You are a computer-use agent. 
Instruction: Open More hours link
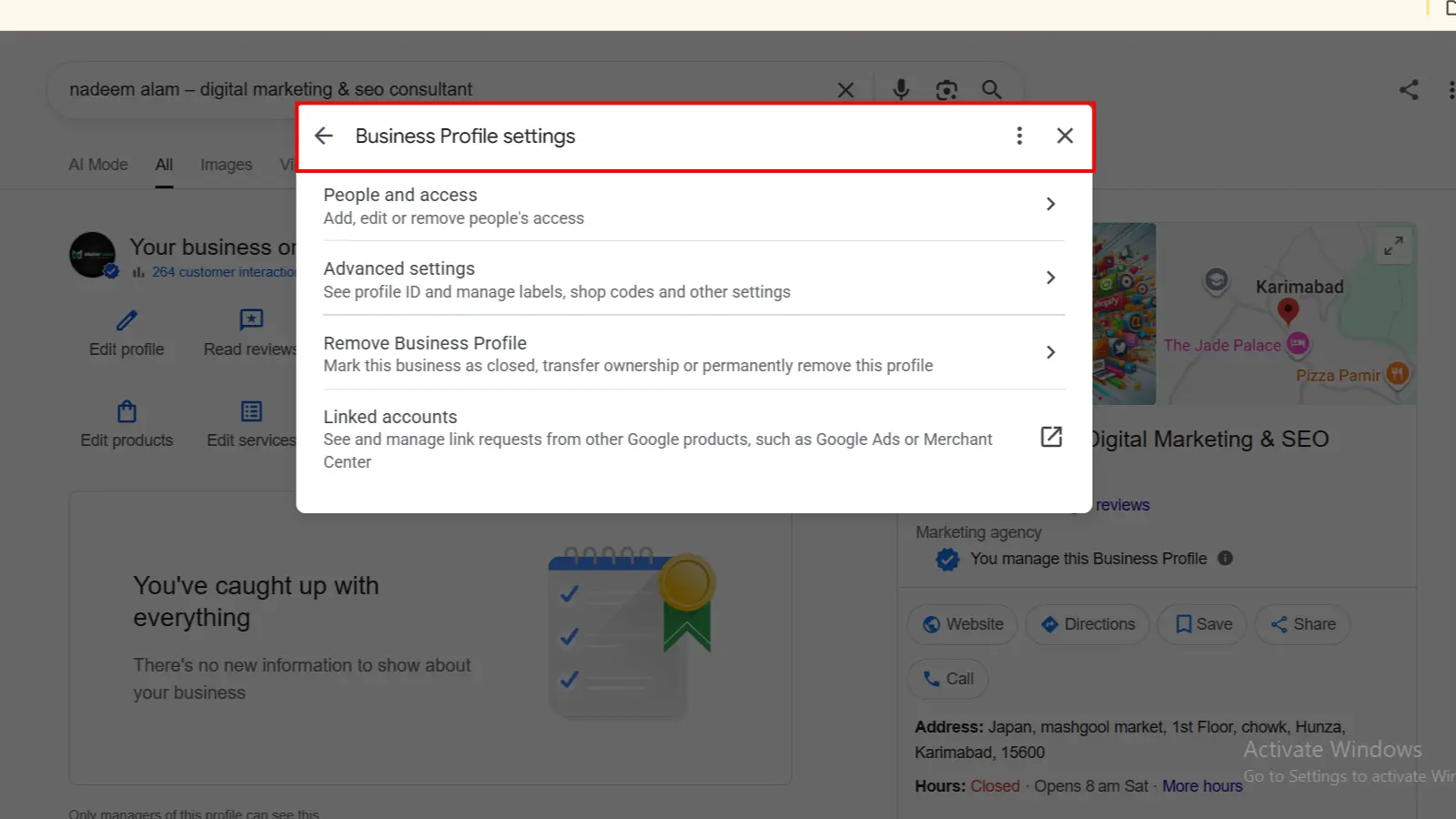pyautogui.click(x=1202, y=786)
